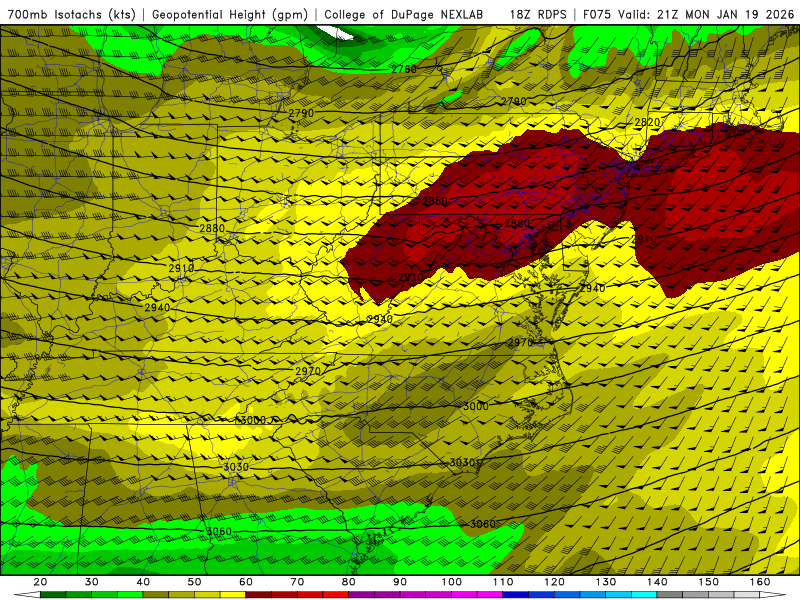Click the '110' value on the color scale
Viewport: 800px width, 600px height.
click(x=503, y=582)
